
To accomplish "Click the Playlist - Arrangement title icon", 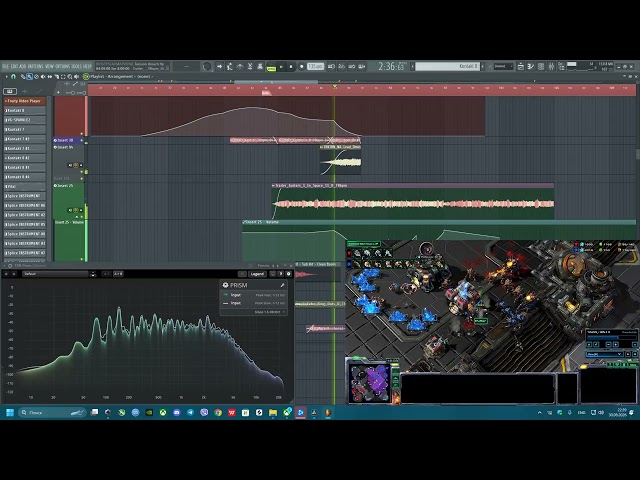I will (86, 76).
